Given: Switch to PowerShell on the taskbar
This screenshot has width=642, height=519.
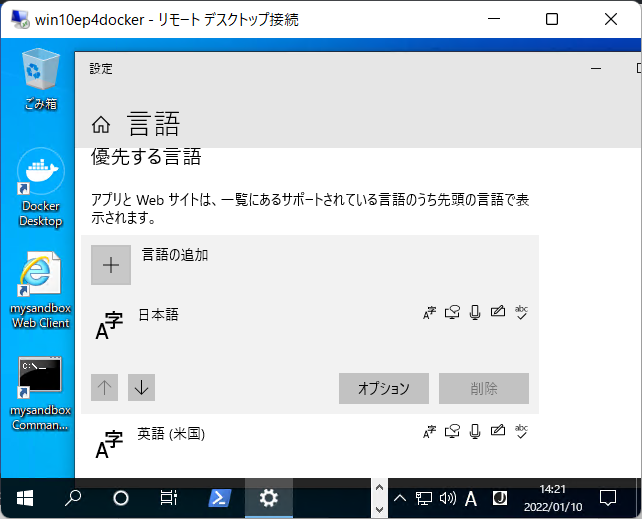Looking at the screenshot, I should (x=220, y=498).
